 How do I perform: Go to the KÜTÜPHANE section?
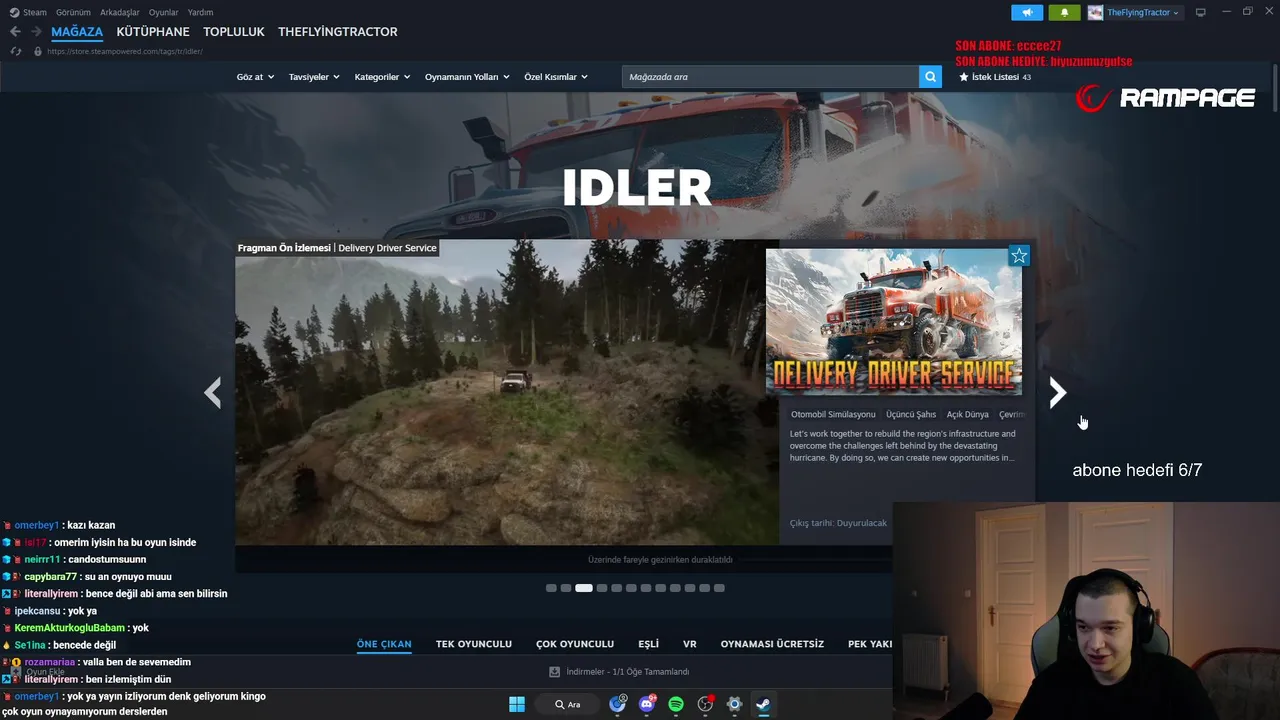153,32
